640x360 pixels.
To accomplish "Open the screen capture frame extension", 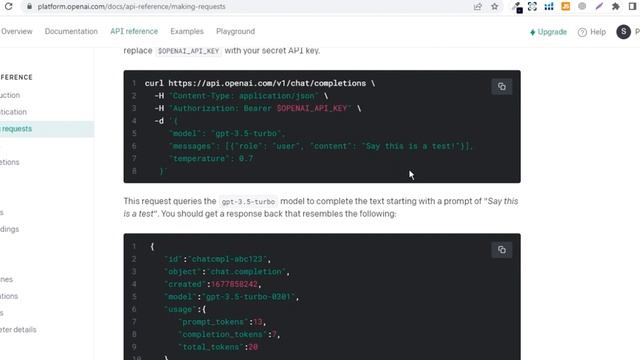I will point(532,7).
